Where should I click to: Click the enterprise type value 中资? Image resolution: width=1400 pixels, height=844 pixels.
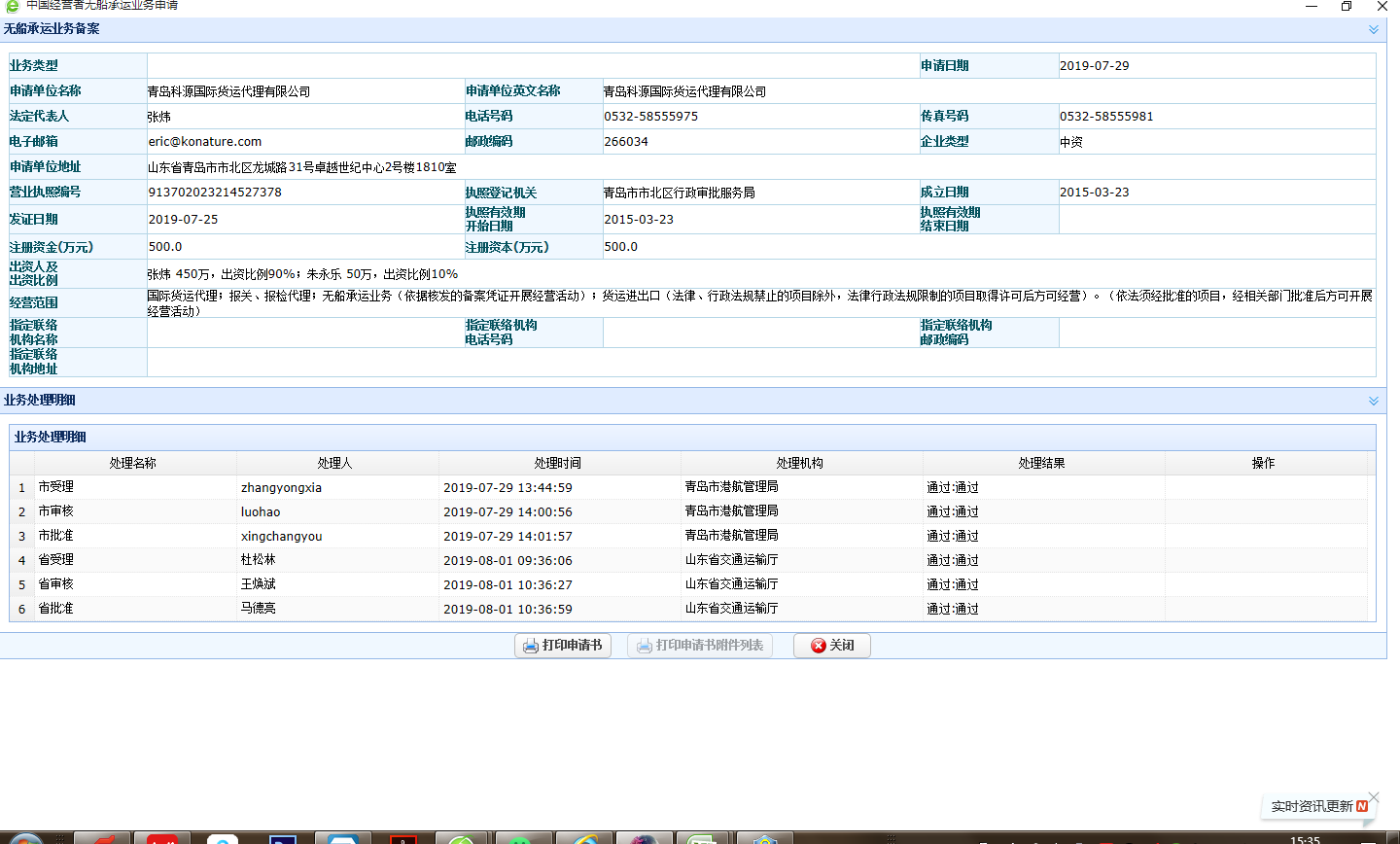(x=1071, y=142)
